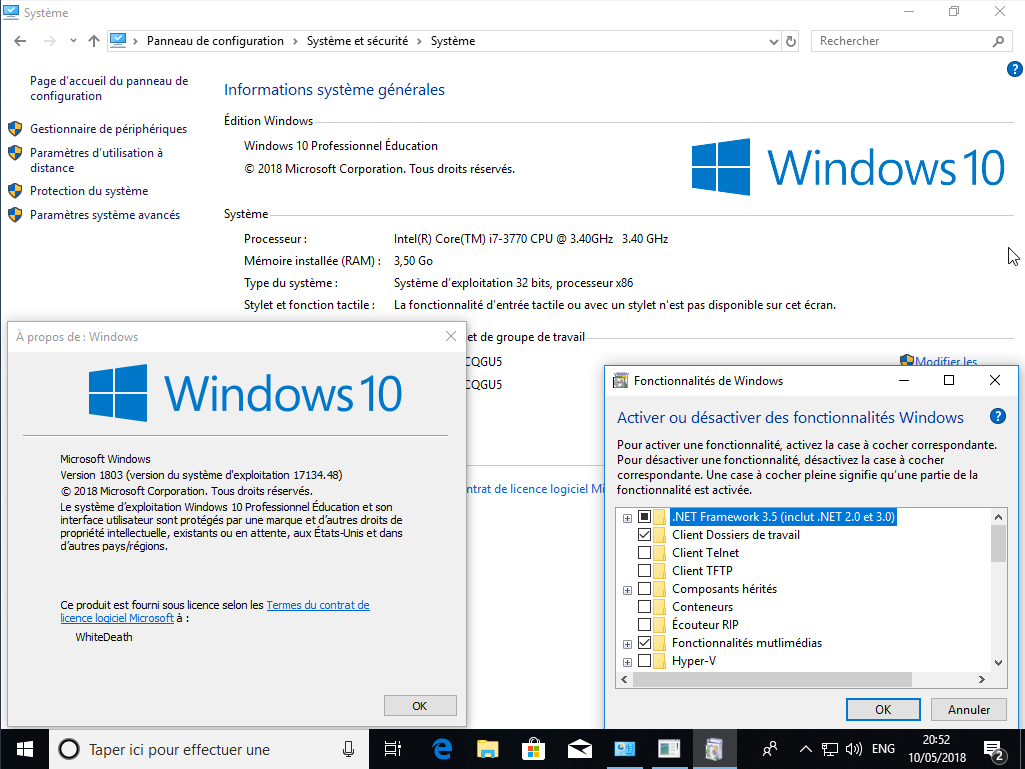Expand the Fonctionnalités mutlimédias node
1025x769 pixels.
click(x=627, y=644)
